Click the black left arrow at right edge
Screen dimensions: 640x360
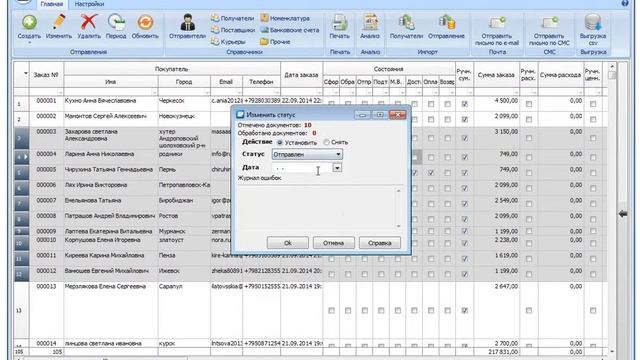pos(623,213)
